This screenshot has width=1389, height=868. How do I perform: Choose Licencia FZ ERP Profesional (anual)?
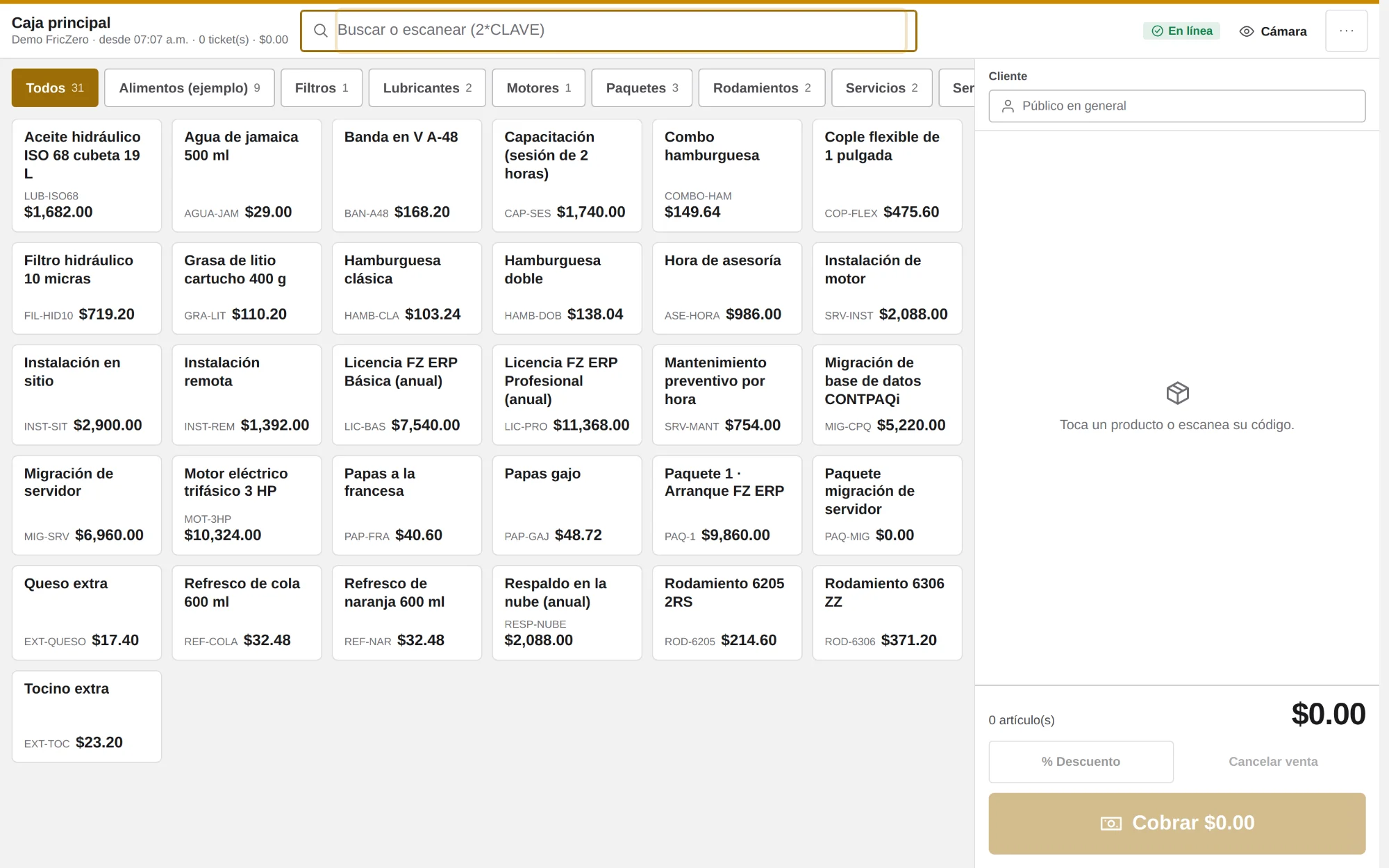[x=567, y=394]
